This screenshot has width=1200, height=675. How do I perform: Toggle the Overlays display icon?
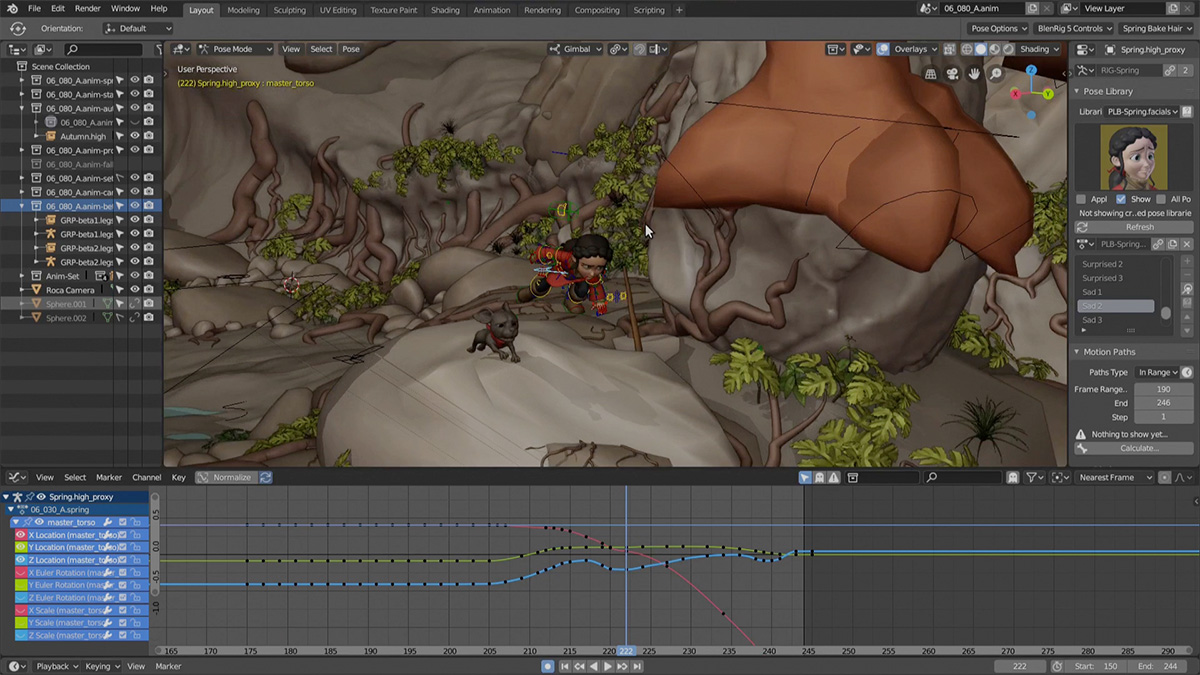click(x=883, y=49)
